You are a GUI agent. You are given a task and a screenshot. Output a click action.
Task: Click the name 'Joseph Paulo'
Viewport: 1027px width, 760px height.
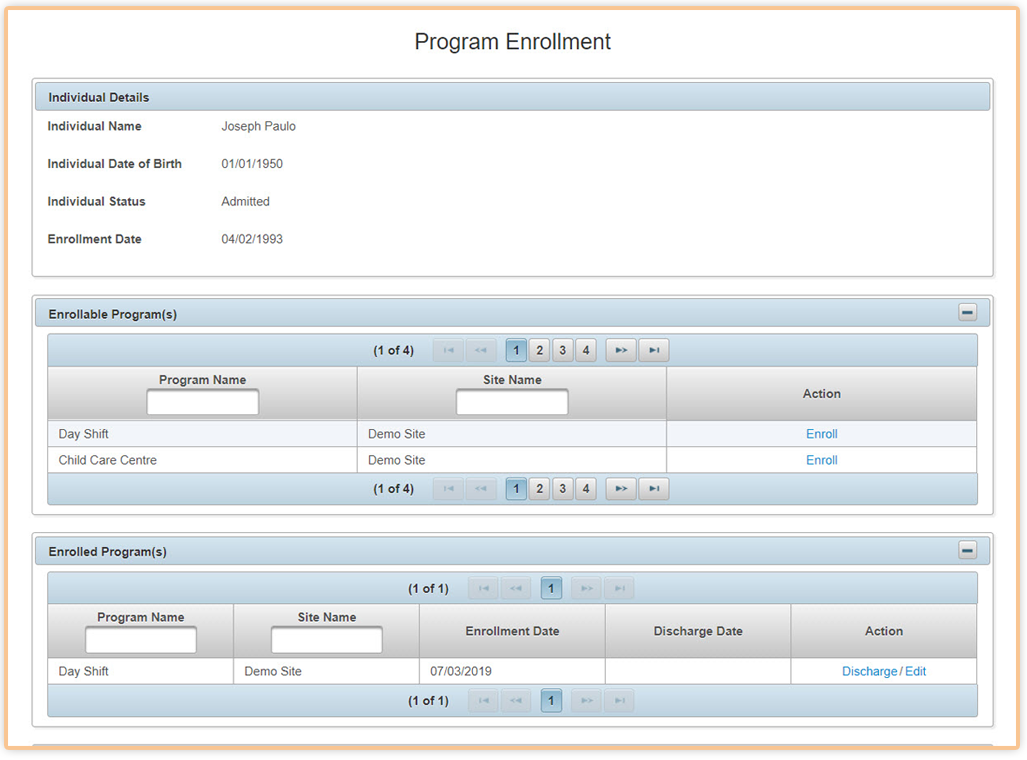coord(258,126)
